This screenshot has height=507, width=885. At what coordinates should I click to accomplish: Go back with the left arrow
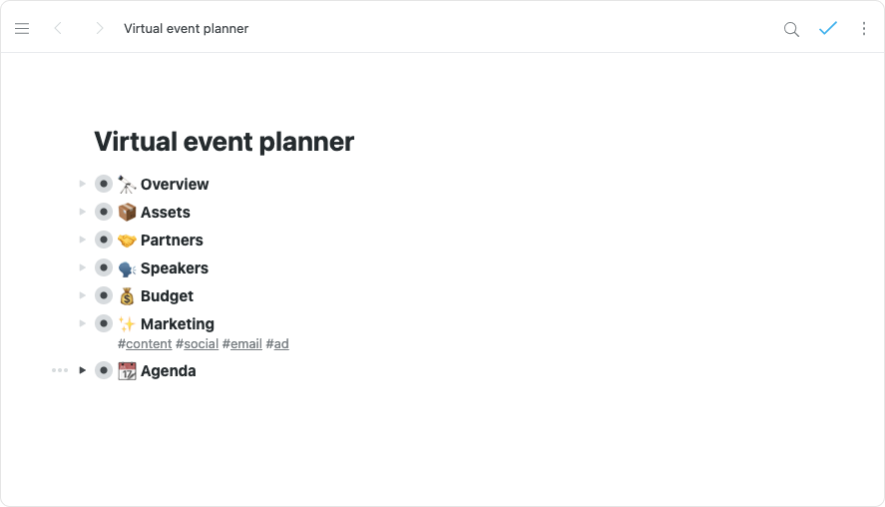pyautogui.click(x=58, y=29)
